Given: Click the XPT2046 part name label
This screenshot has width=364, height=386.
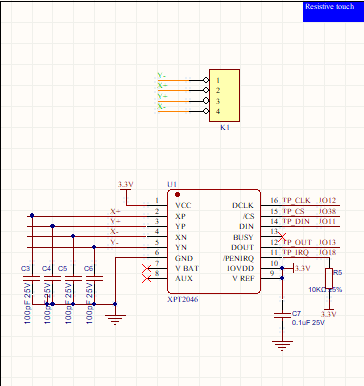Looking at the screenshot, I should [183, 299].
